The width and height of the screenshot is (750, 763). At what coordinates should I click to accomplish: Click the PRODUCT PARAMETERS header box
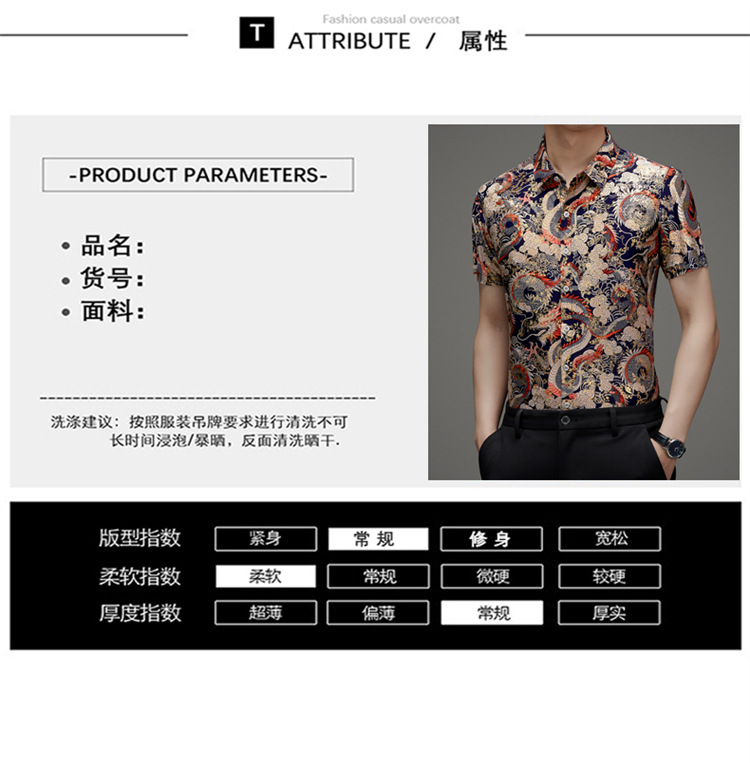click(198, 175)
